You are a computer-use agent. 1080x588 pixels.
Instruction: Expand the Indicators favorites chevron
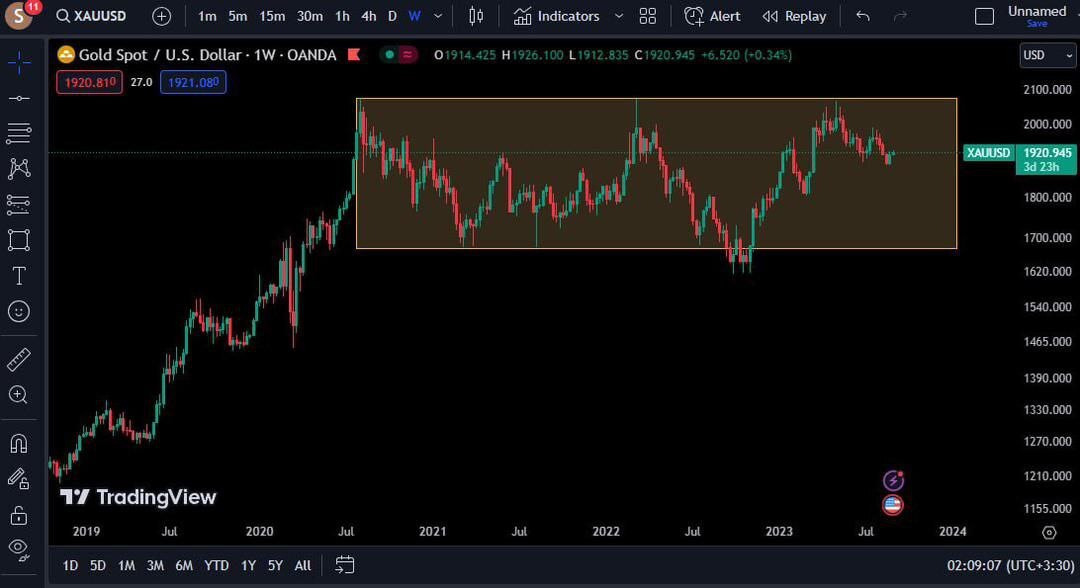pos(618,16)
